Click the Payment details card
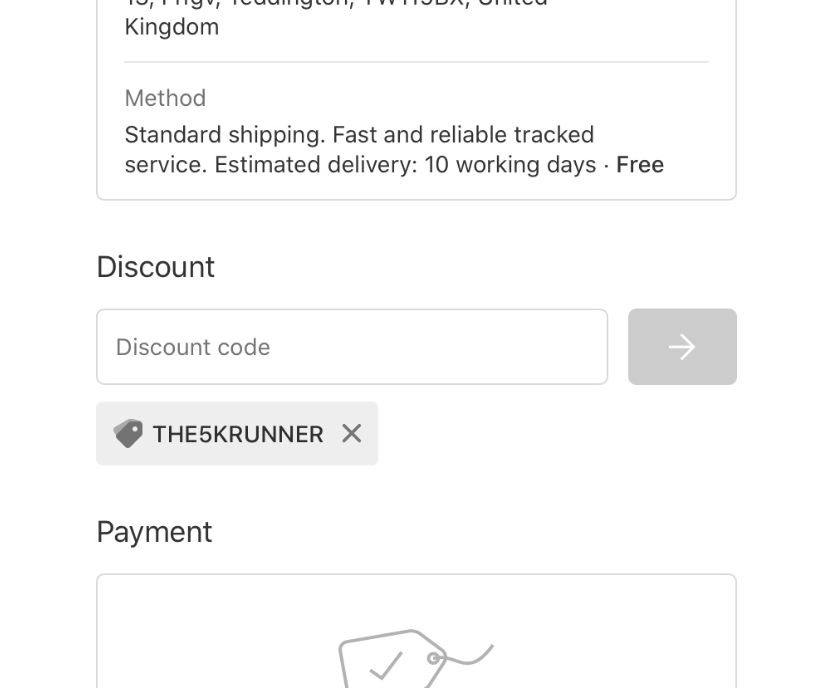This screenshot has width=820, height=688. click(416, 630)
